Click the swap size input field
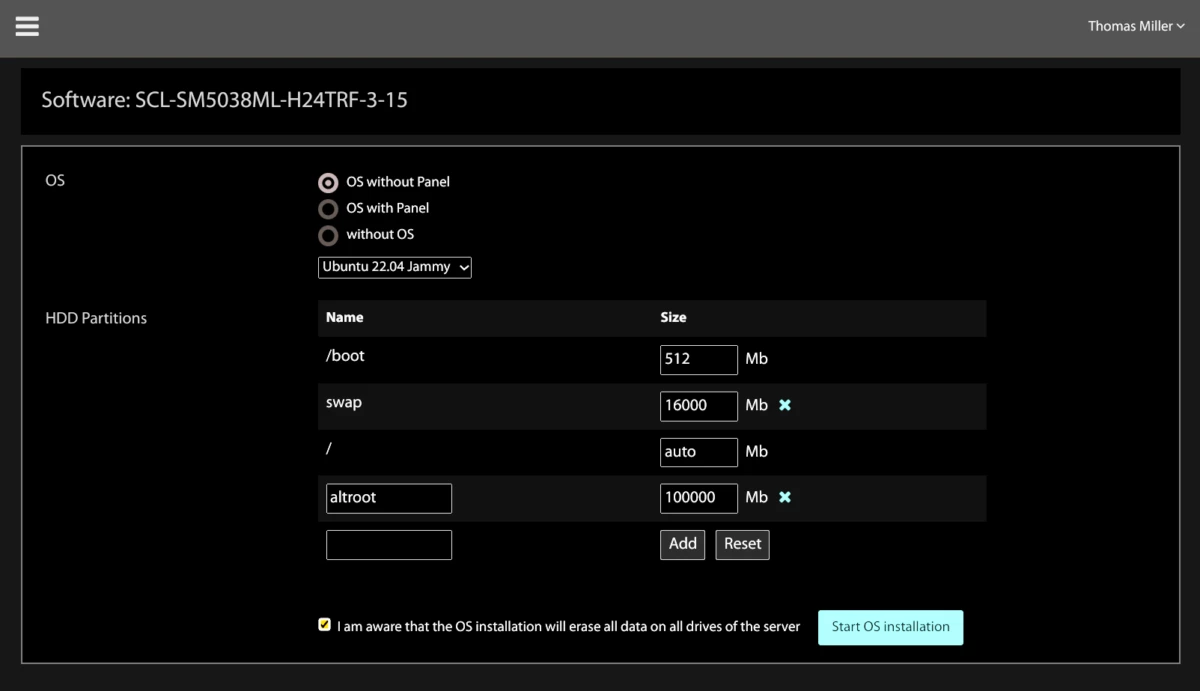1200x691 pixels. point(698,405)
